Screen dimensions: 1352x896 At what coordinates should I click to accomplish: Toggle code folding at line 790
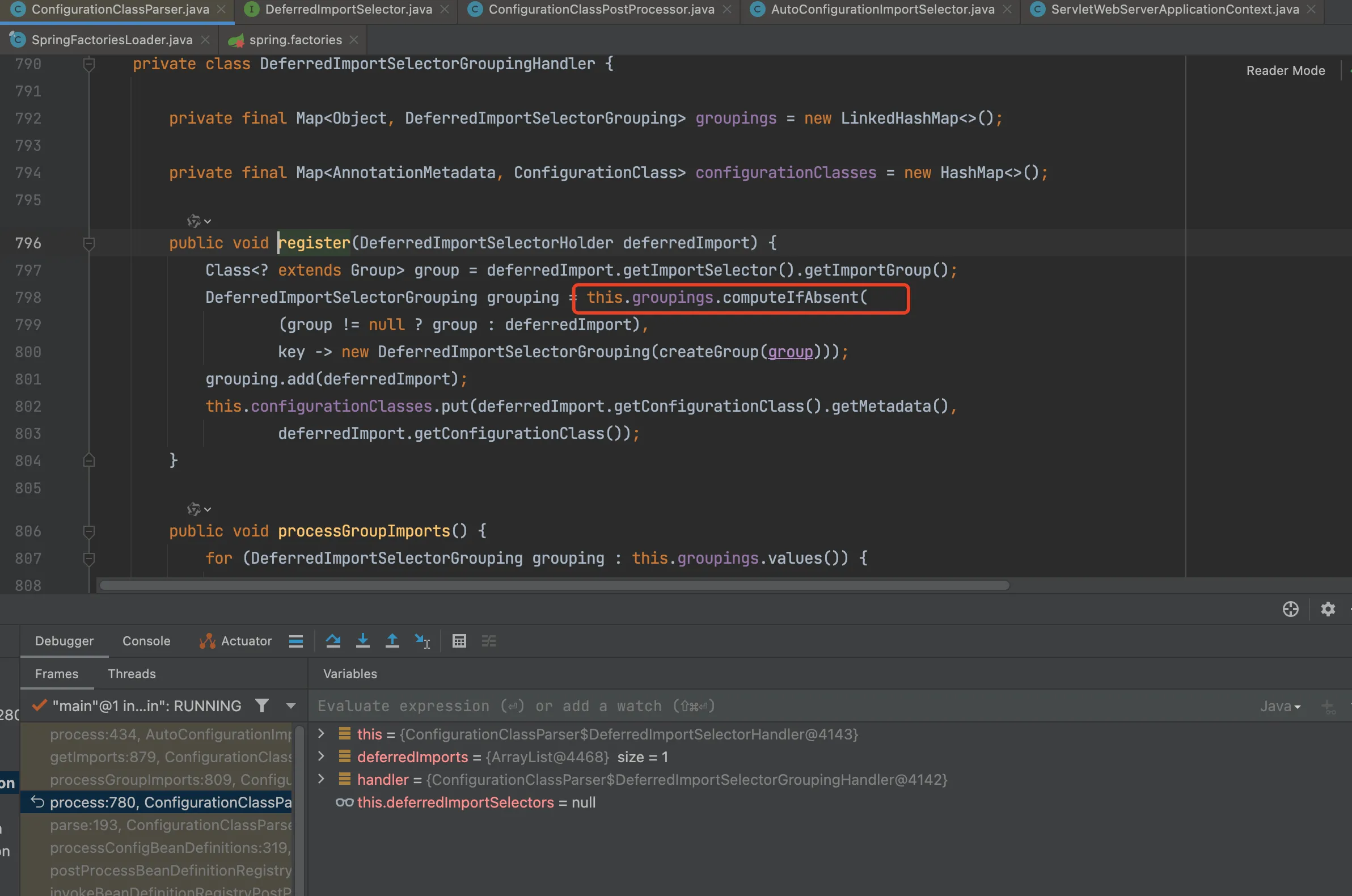[x=88, y=65]
